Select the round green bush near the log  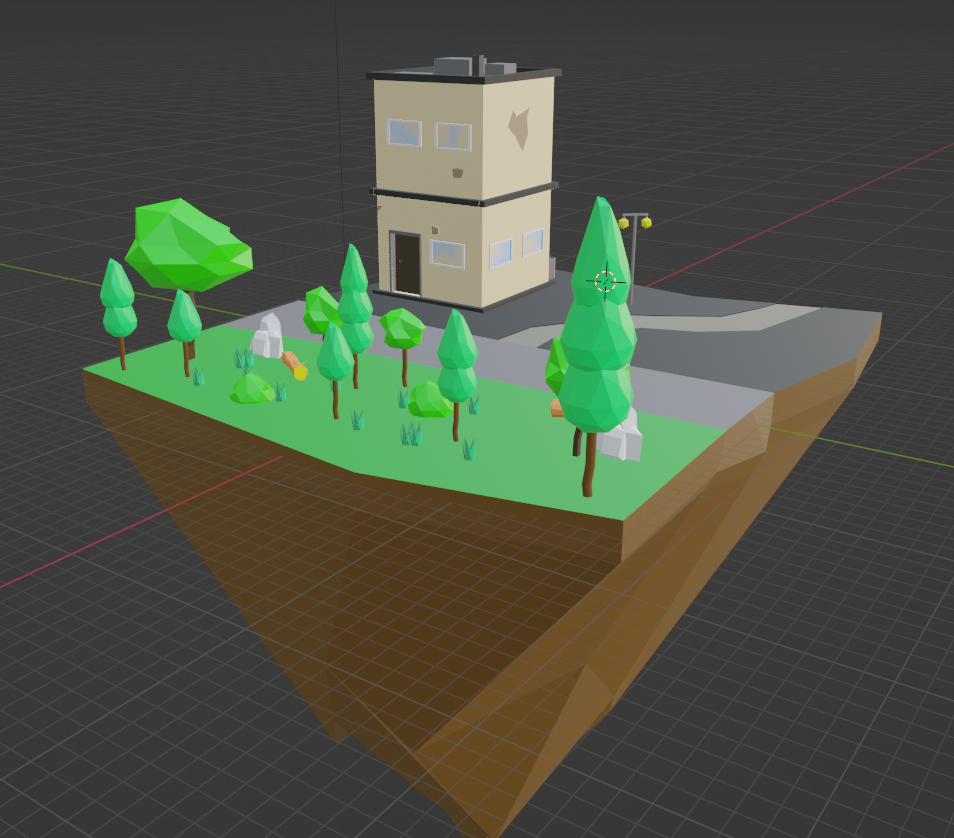coord(251,389)
